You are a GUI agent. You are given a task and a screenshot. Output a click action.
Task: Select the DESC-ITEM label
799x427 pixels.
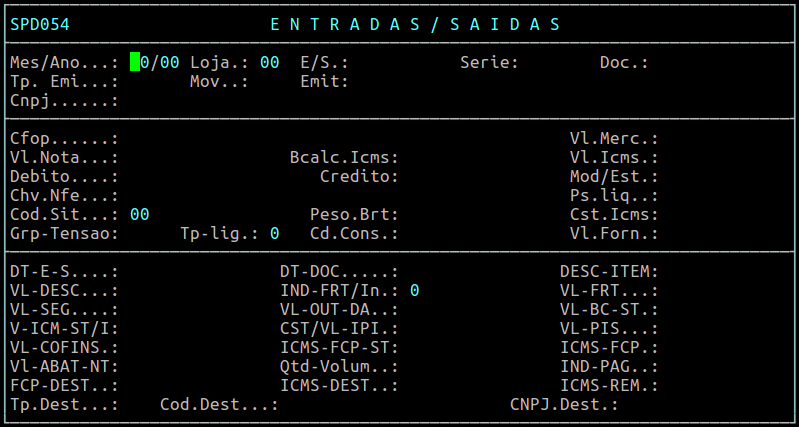pos(609,271)
